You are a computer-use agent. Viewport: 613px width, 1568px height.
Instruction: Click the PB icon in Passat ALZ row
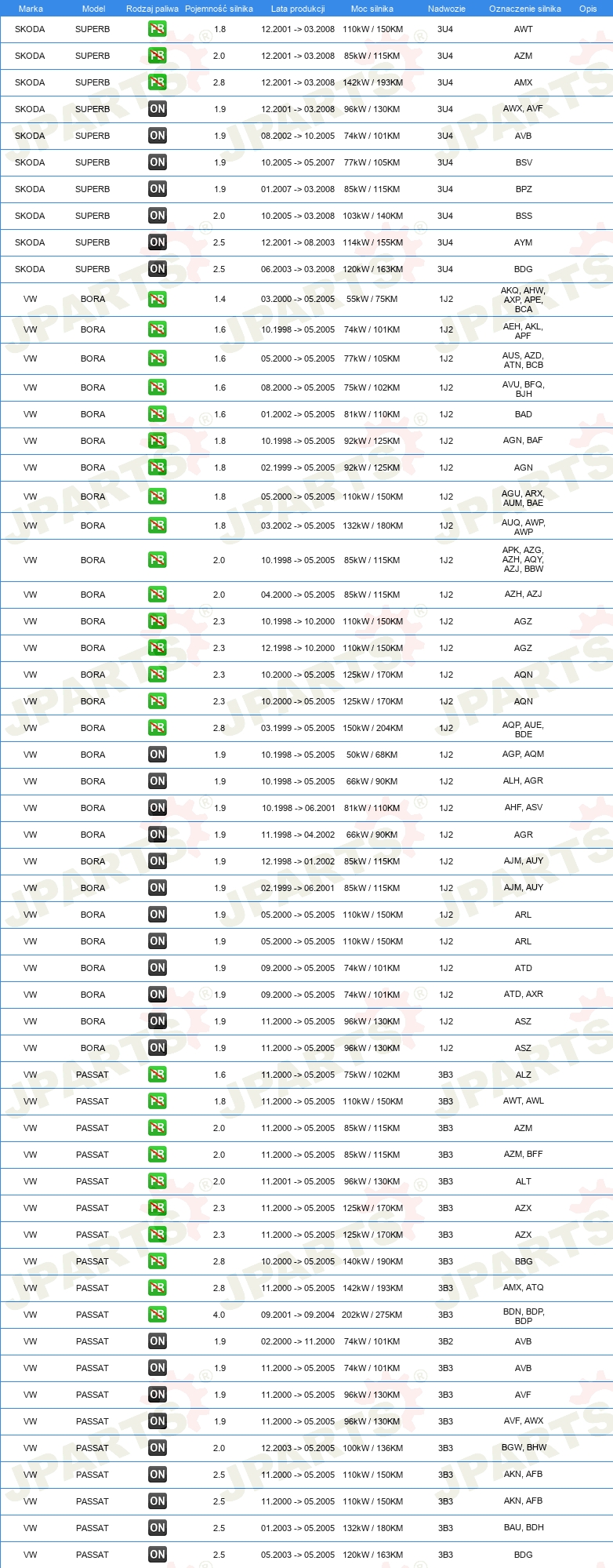pos(158,1075)
